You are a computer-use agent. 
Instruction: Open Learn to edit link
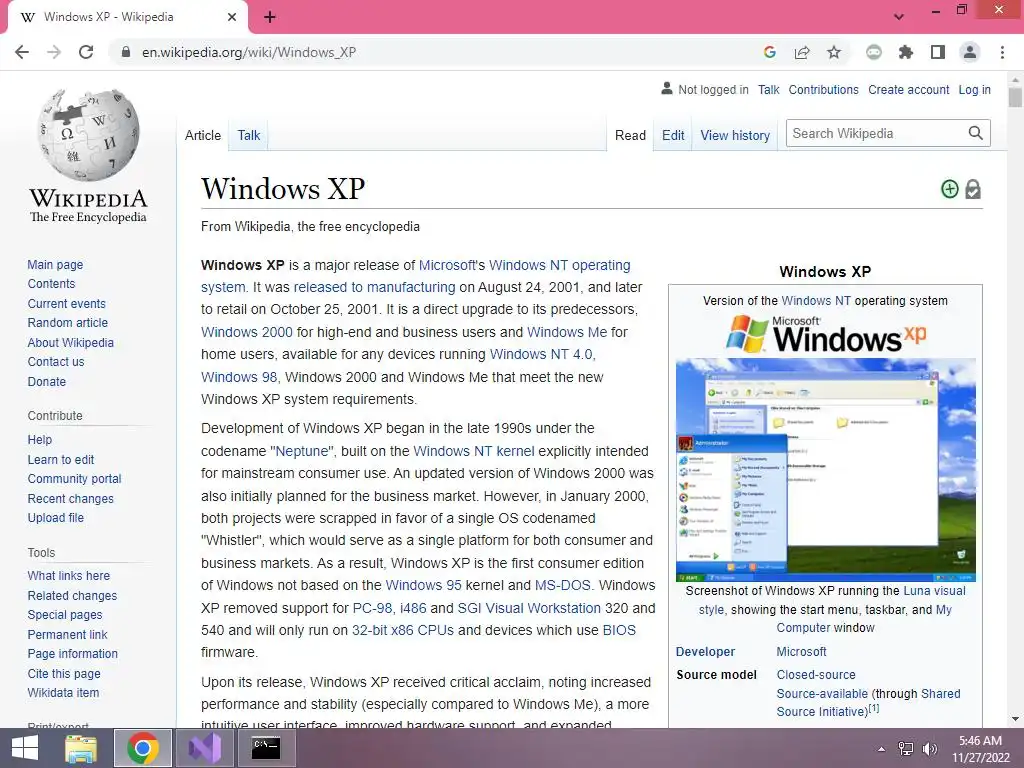61,460
